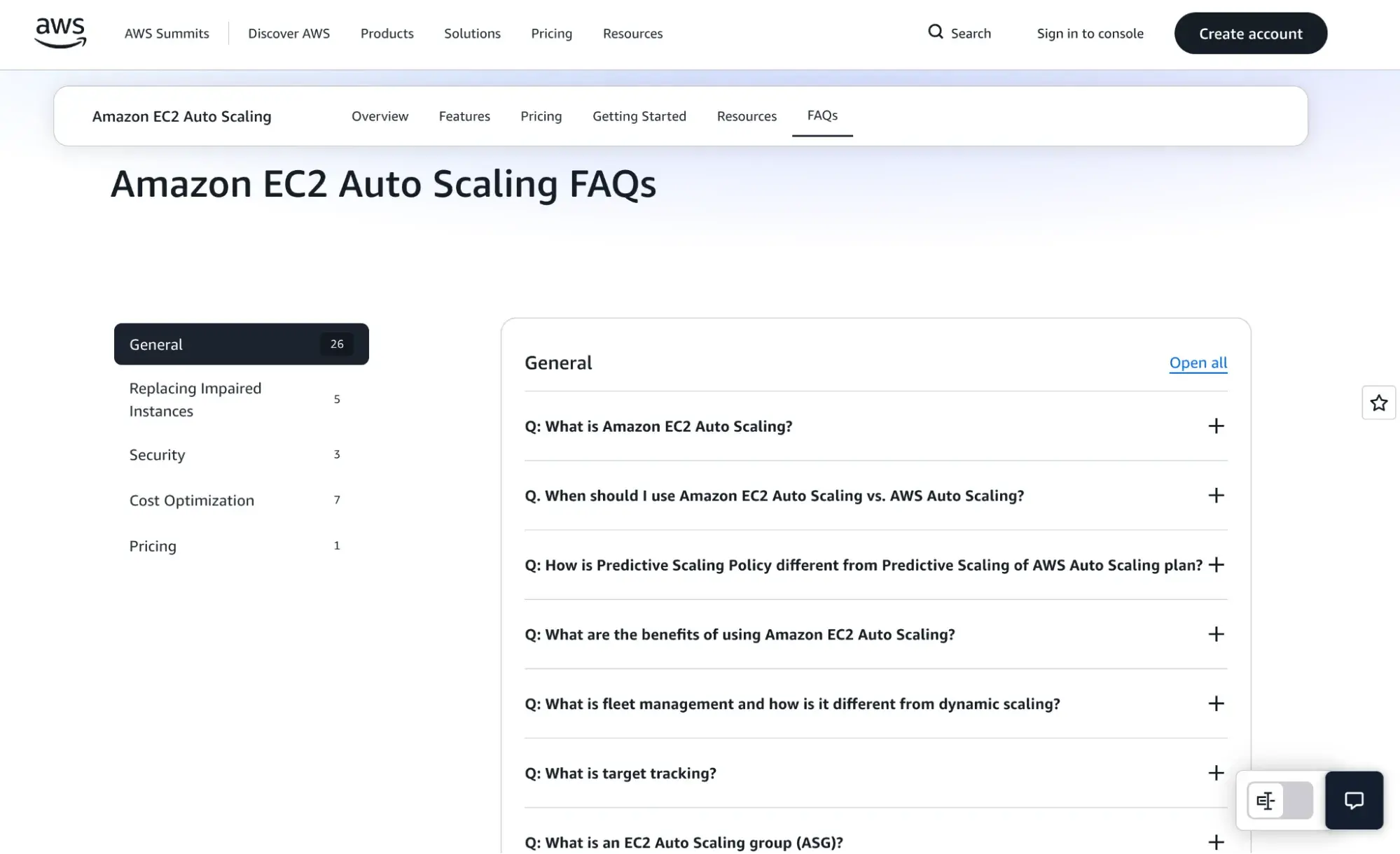This screenshot has width=1400, height=854.
Task: Open the Discover AWS menu
Action: pos(289,34)
